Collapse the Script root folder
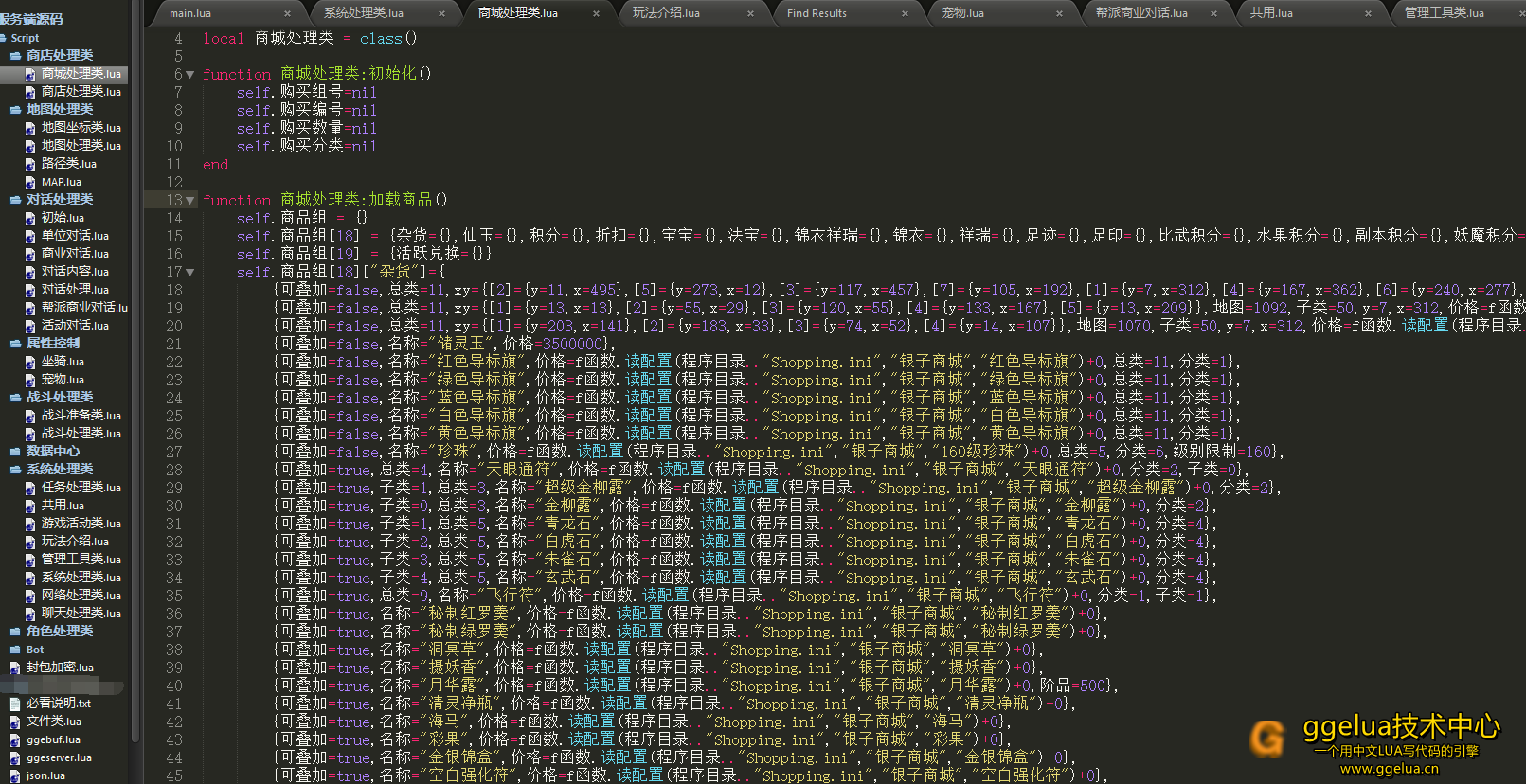The height and width of the screenshot is (784, 1526). [x=5, y=38]
